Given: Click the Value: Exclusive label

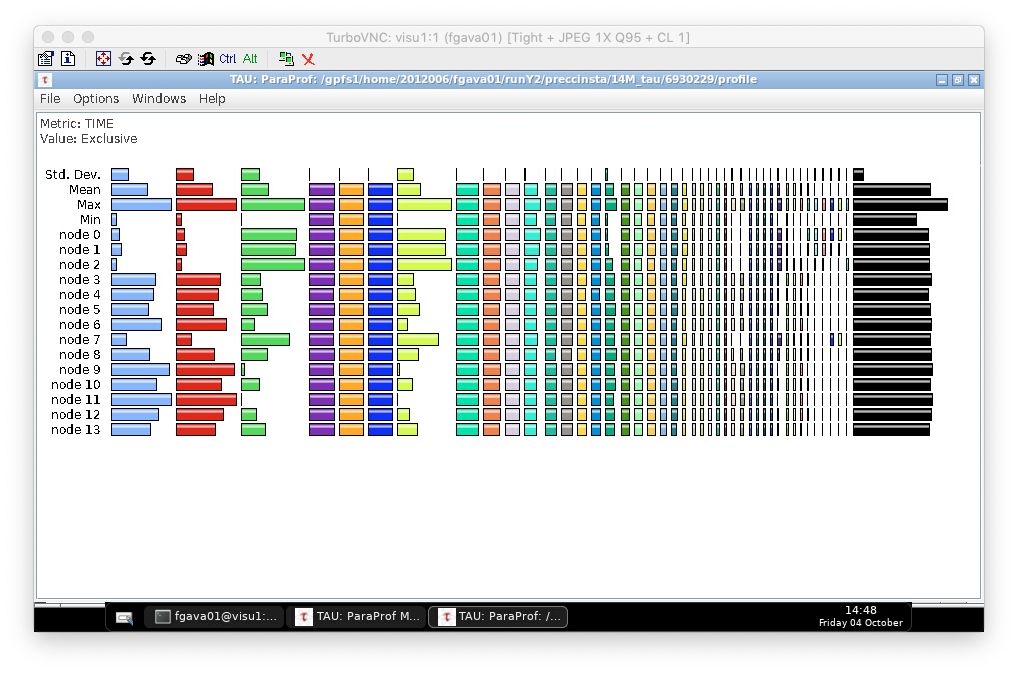Looking at the screenshot, I should 88,138.
